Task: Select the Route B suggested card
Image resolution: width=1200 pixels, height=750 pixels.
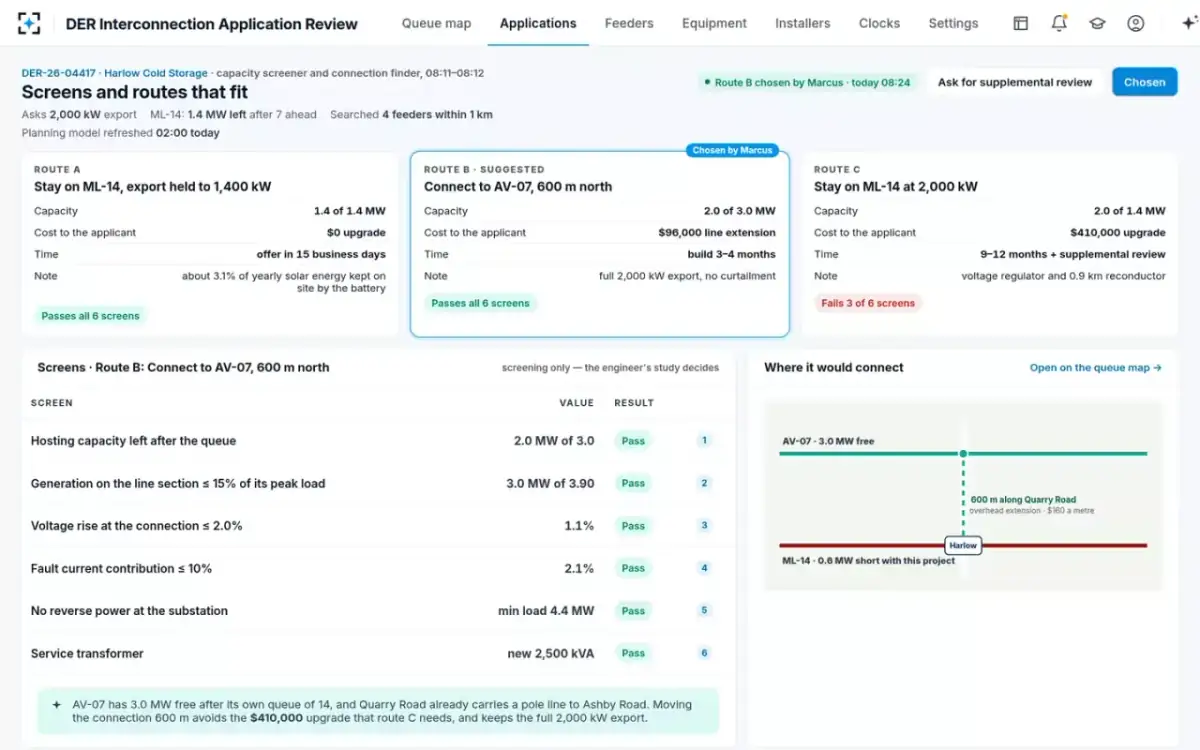Action: click(600, 244)
